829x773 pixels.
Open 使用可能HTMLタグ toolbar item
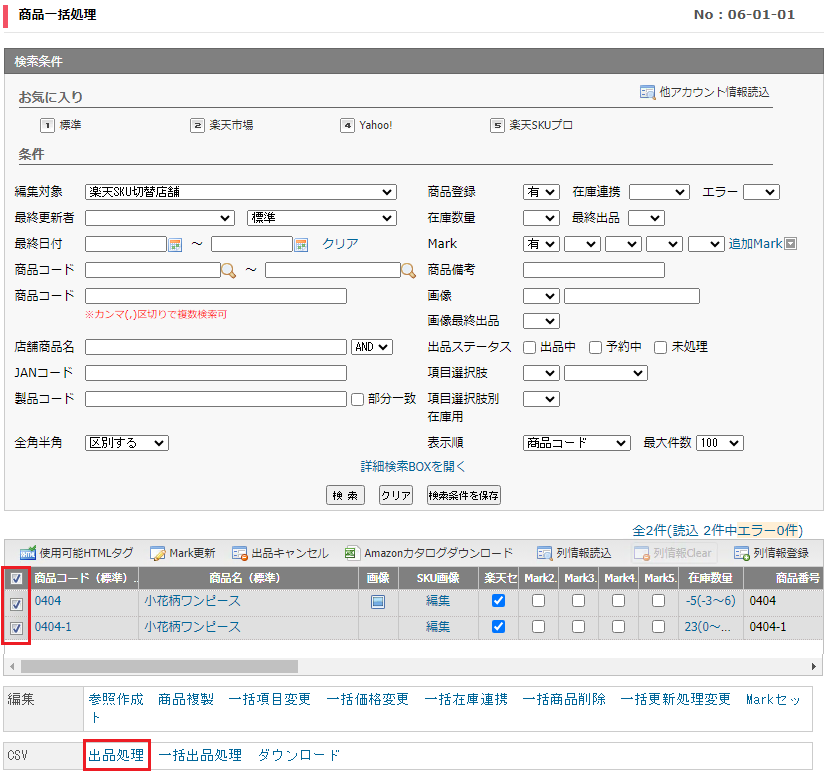coord(77,553)
